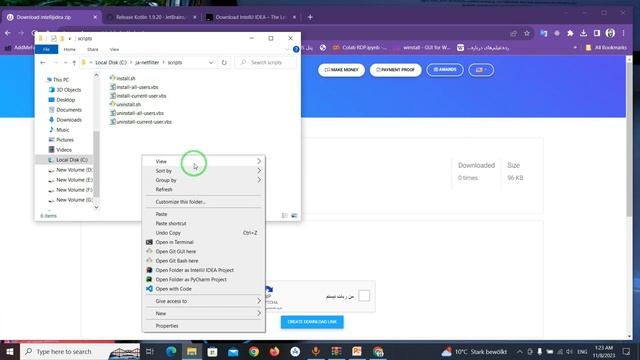The width and height of the screenshot is (640, 360).
Task: Open the notification center icon
Action: click(627, 351)
